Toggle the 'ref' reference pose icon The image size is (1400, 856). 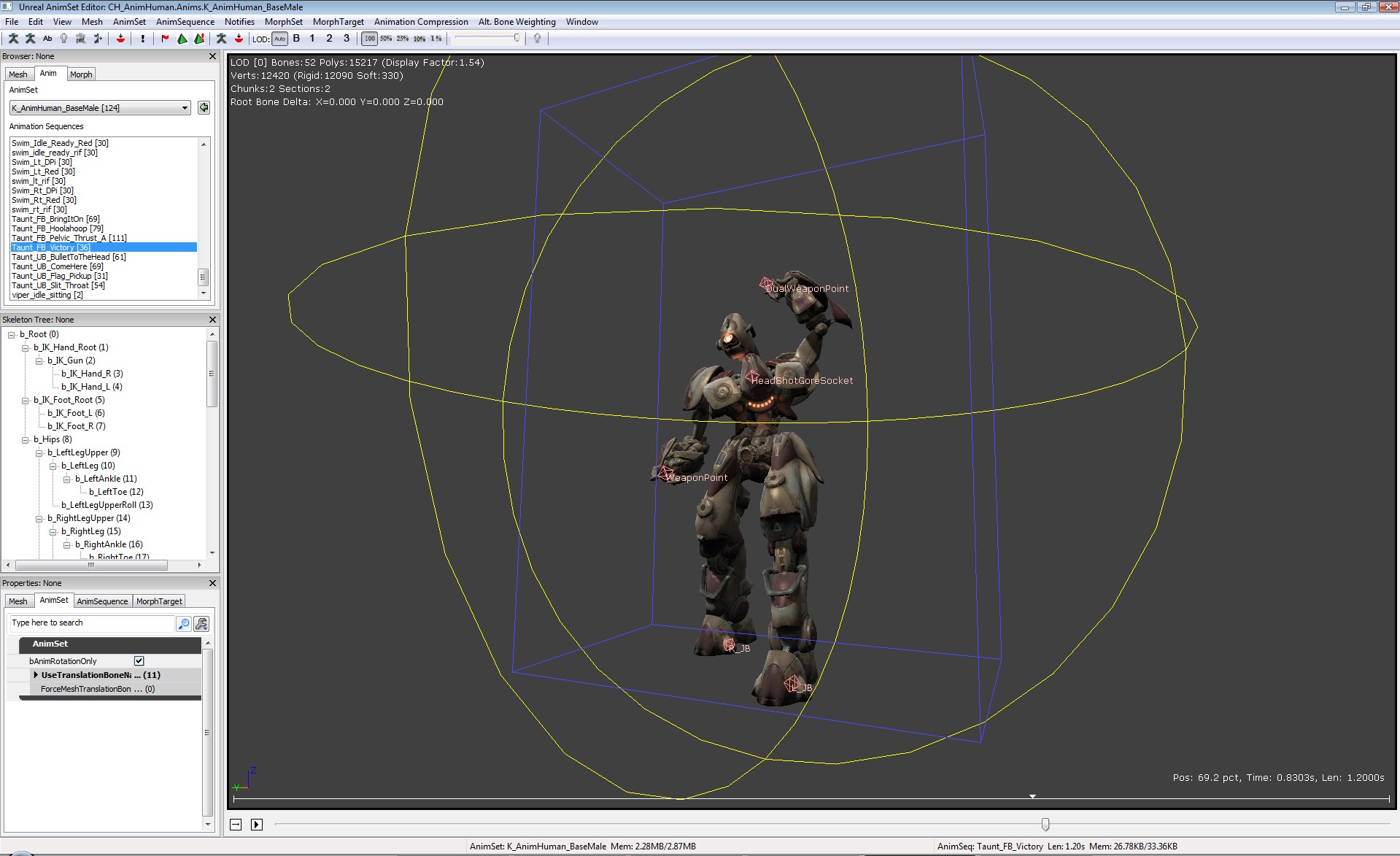[x=81, y=39]
